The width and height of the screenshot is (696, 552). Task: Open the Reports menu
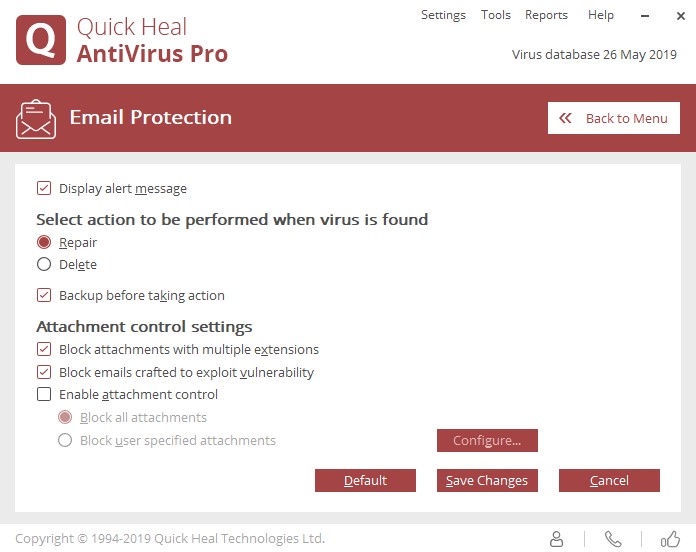(546, 15)
